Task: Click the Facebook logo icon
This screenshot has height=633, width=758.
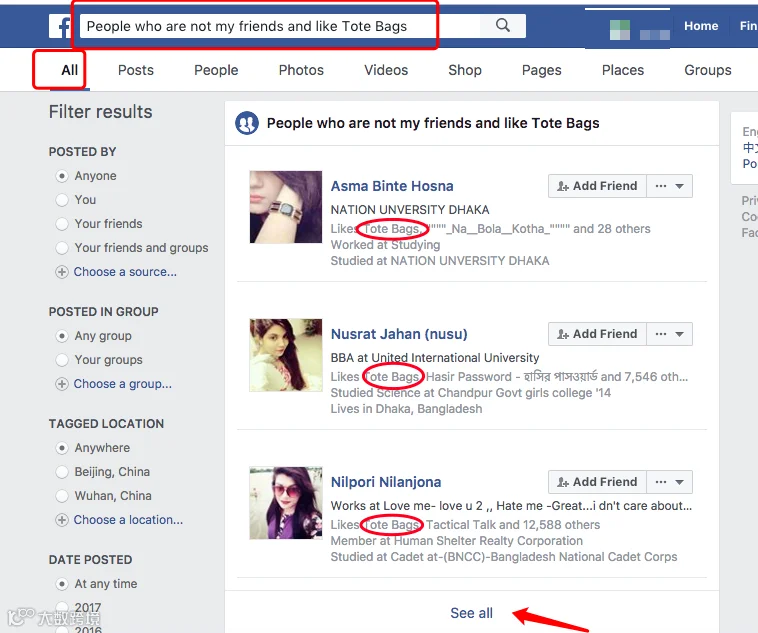Action: (60, 26)
